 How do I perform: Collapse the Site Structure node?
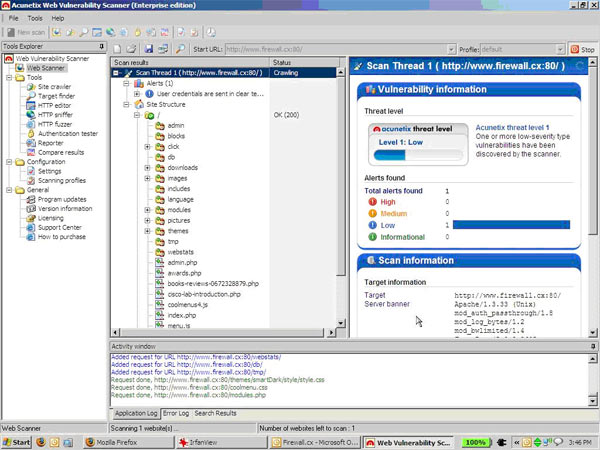(126, 104)
